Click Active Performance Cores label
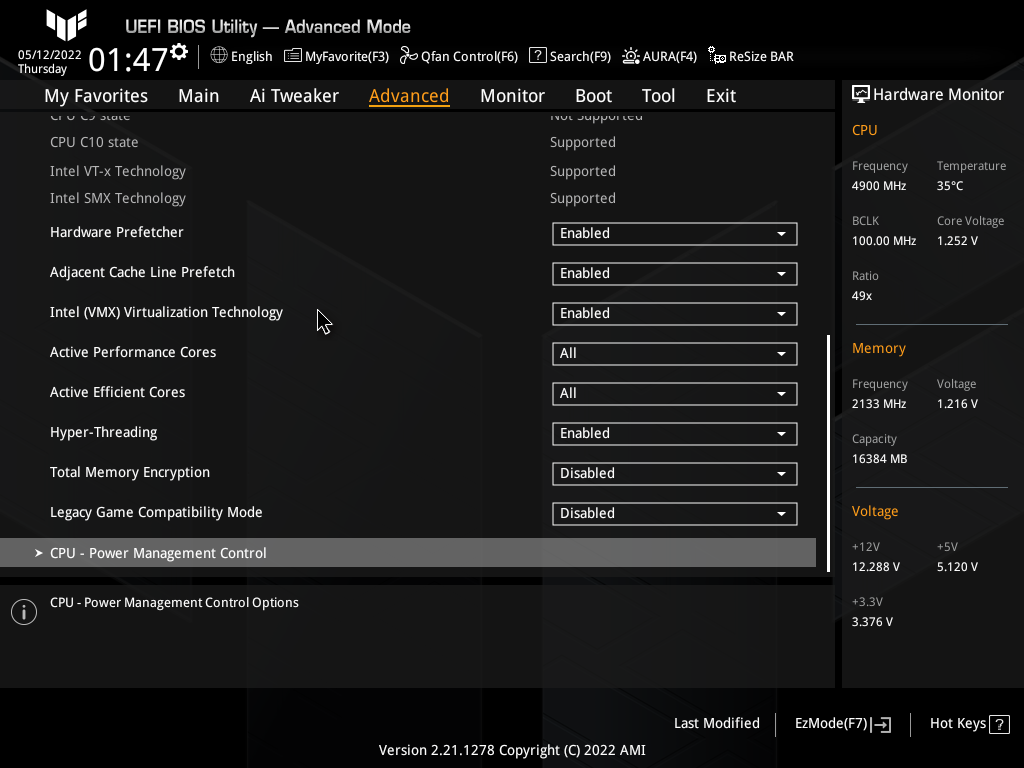This screenshot has width=1024, height=768. click(133, 353)
